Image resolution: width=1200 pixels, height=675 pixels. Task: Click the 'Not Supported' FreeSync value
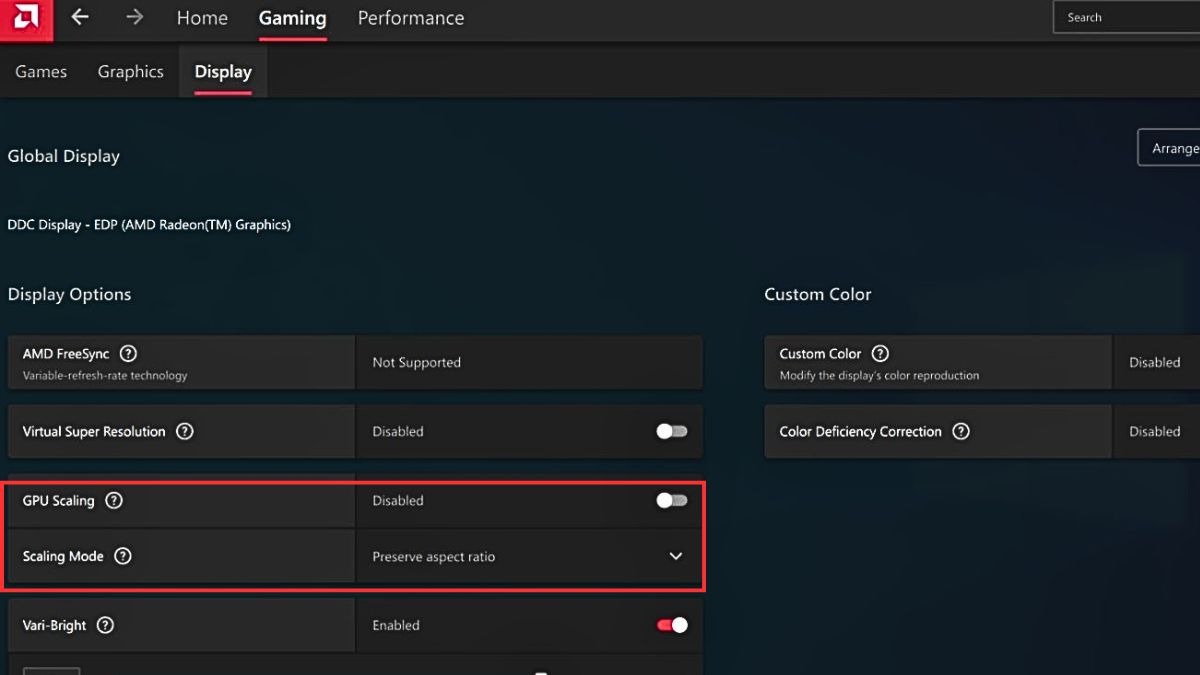417,363
